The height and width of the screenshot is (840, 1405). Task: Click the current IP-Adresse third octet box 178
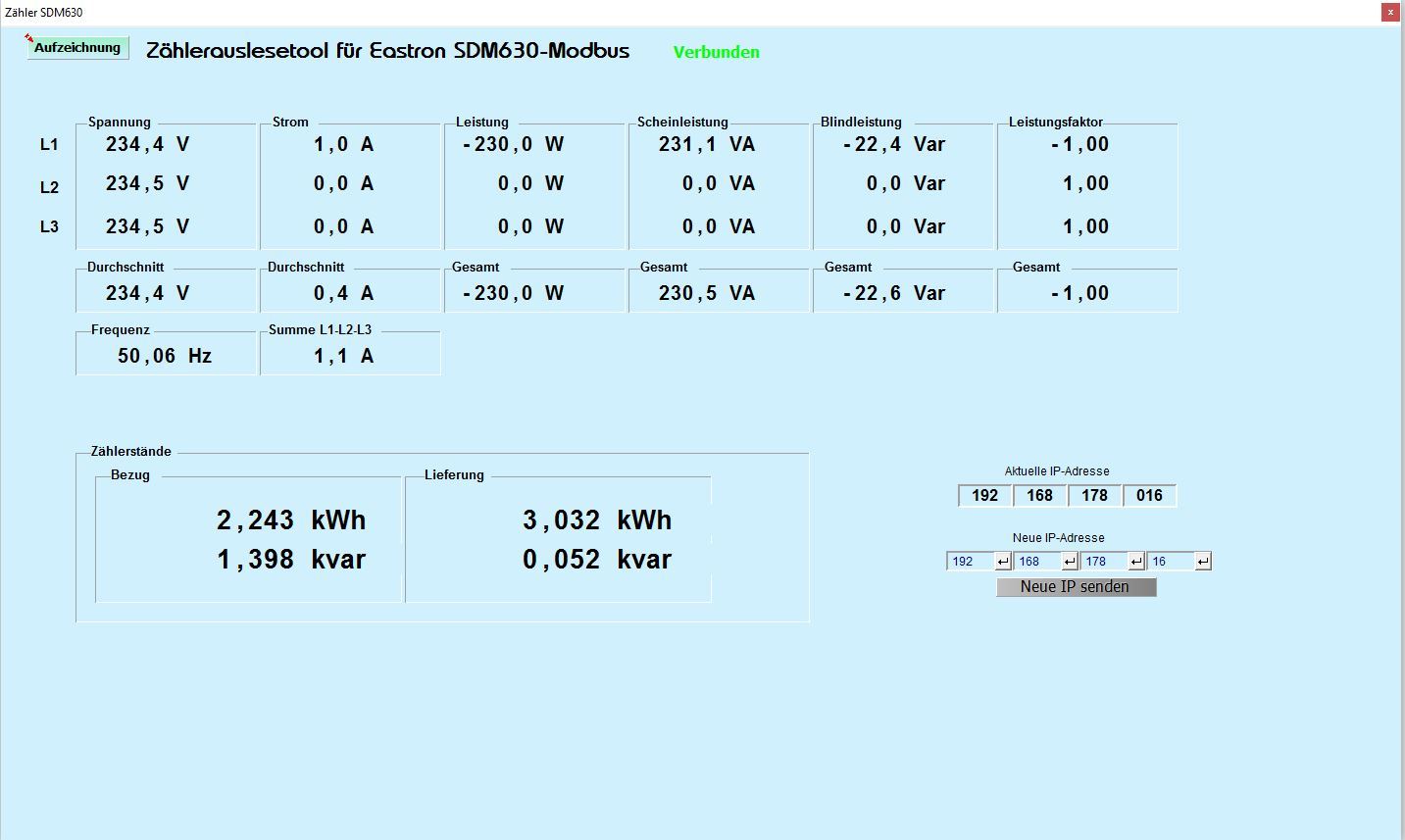click(1094, 495)
